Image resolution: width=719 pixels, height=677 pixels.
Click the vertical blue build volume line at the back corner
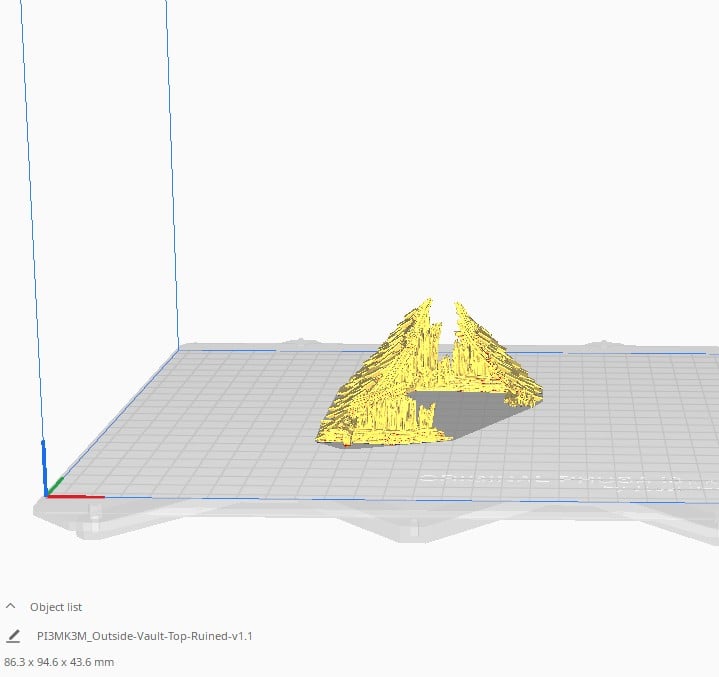(172, 174)
